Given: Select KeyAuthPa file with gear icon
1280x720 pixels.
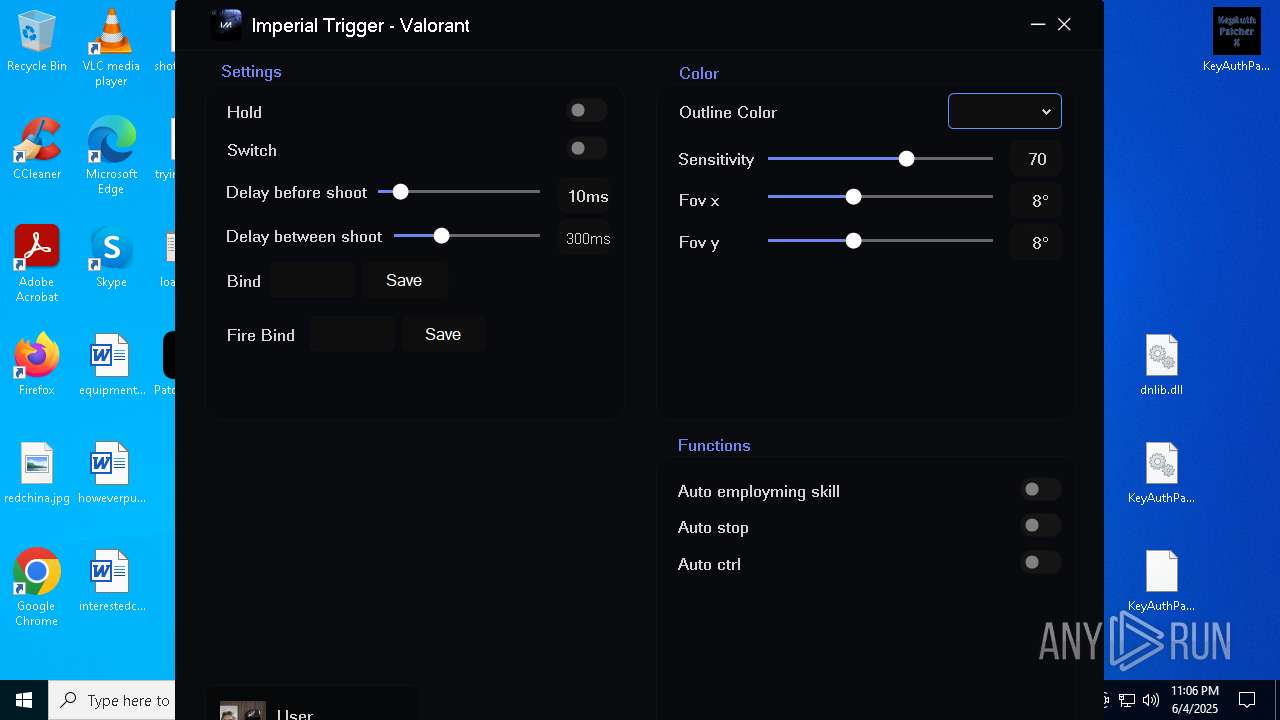Looking at the screenshot, I should 1161,473.
